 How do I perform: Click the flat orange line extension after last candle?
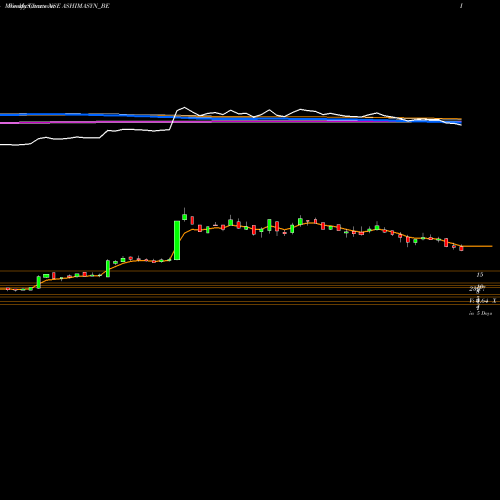pyautogui.click(x=477, y=246)
